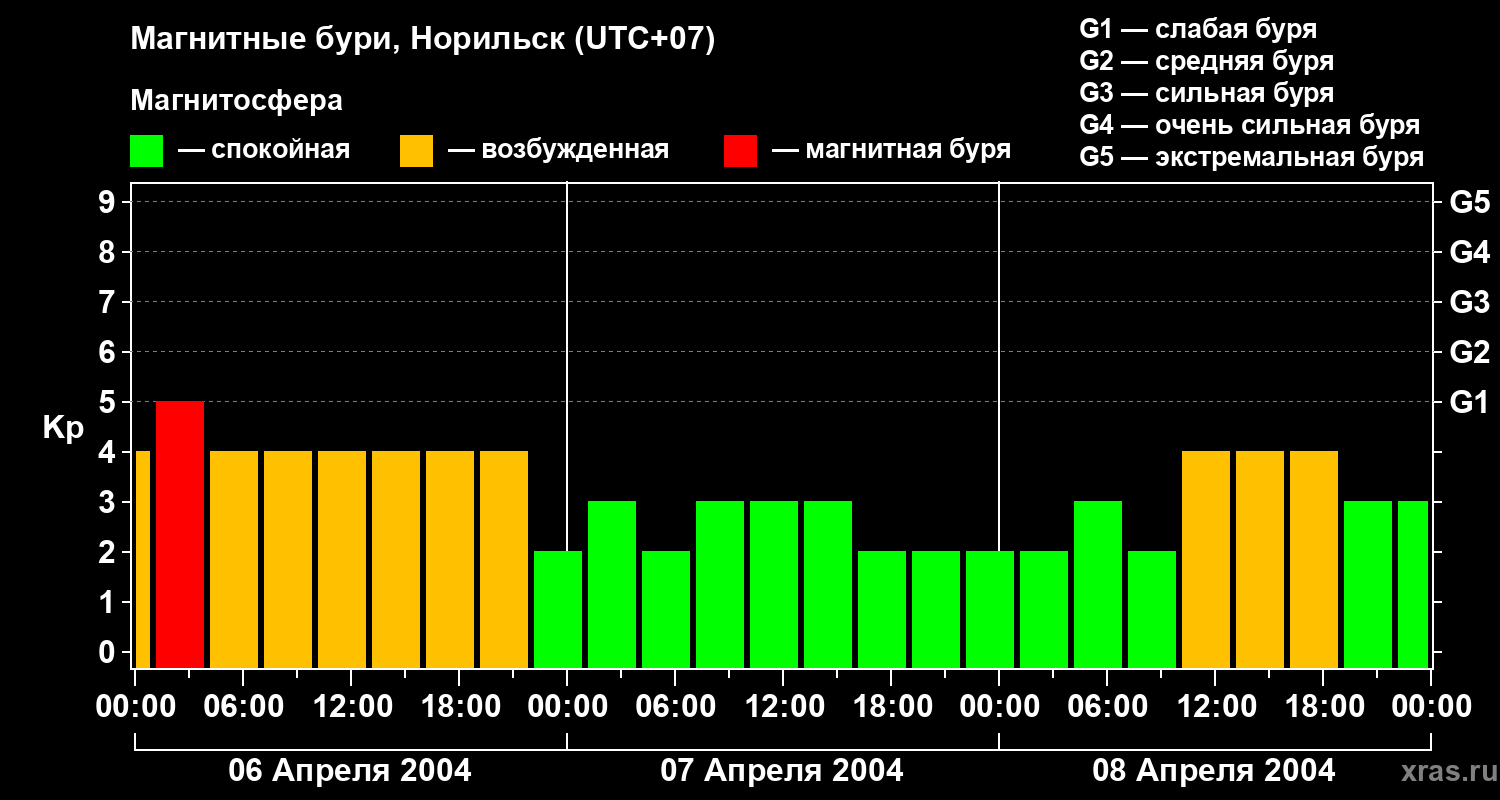This screenshot has width=1500, height=800.
Task: Click the red 'магнитная буря' legend swatch
Action: 740,151
